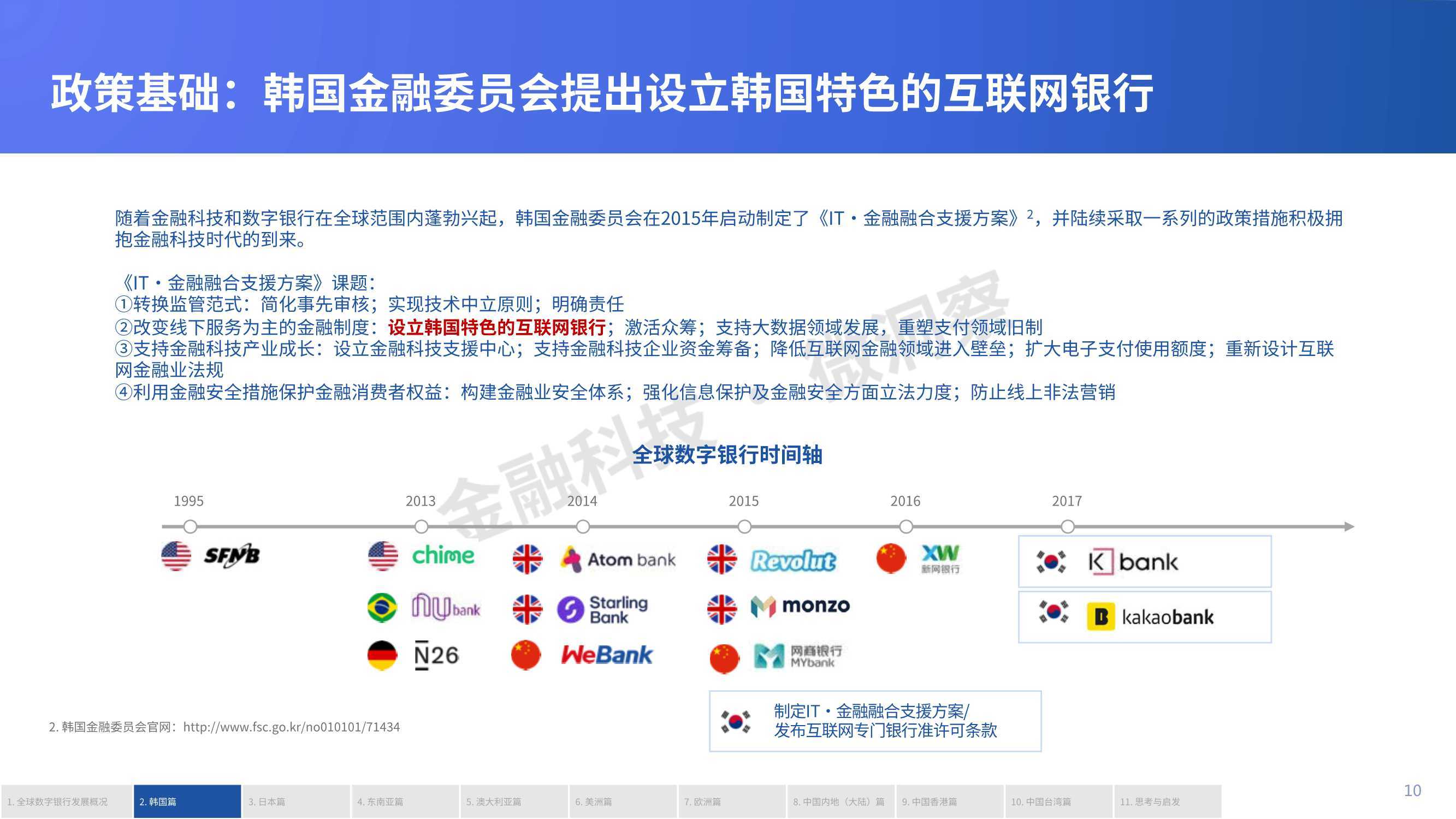This screenshot has height=819, width=1456.
Task: Click the Korean flag beside kakaobank
Action: click(x=1053, y=612)
